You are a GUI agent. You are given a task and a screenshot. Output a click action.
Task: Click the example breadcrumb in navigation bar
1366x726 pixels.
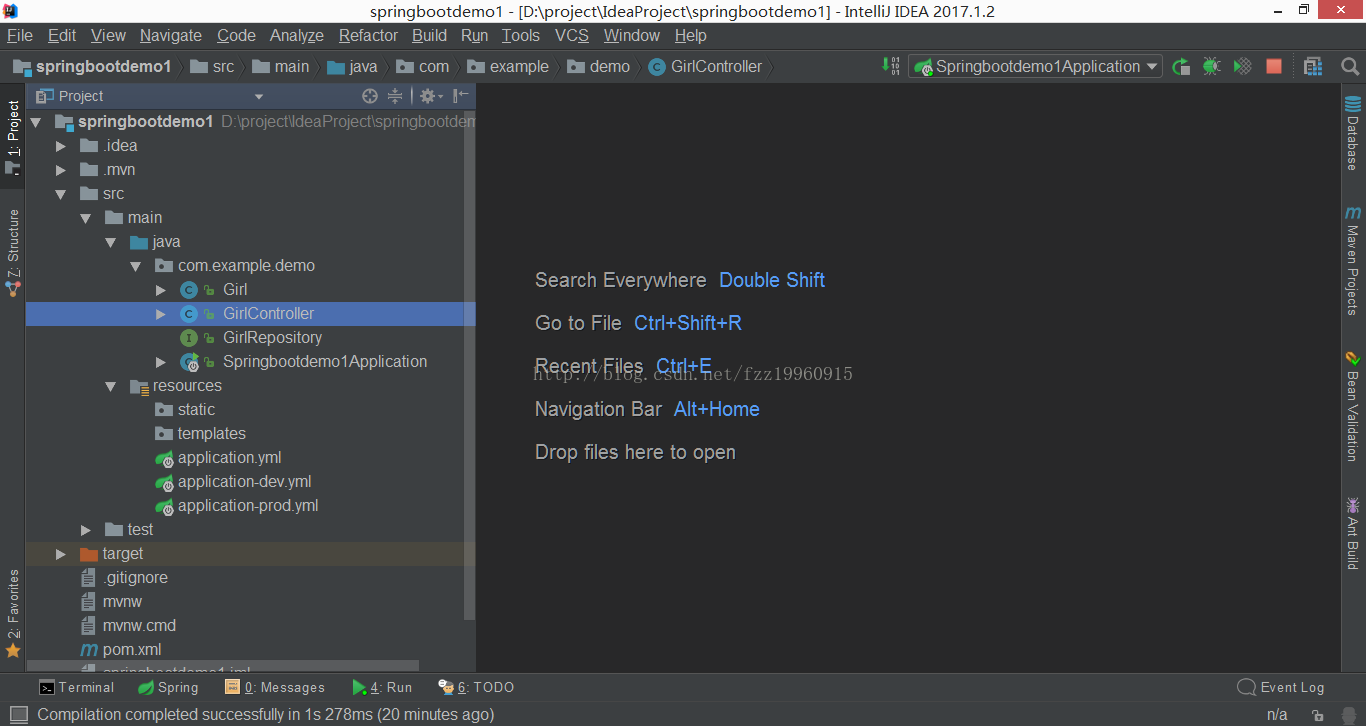pos(508,66)
